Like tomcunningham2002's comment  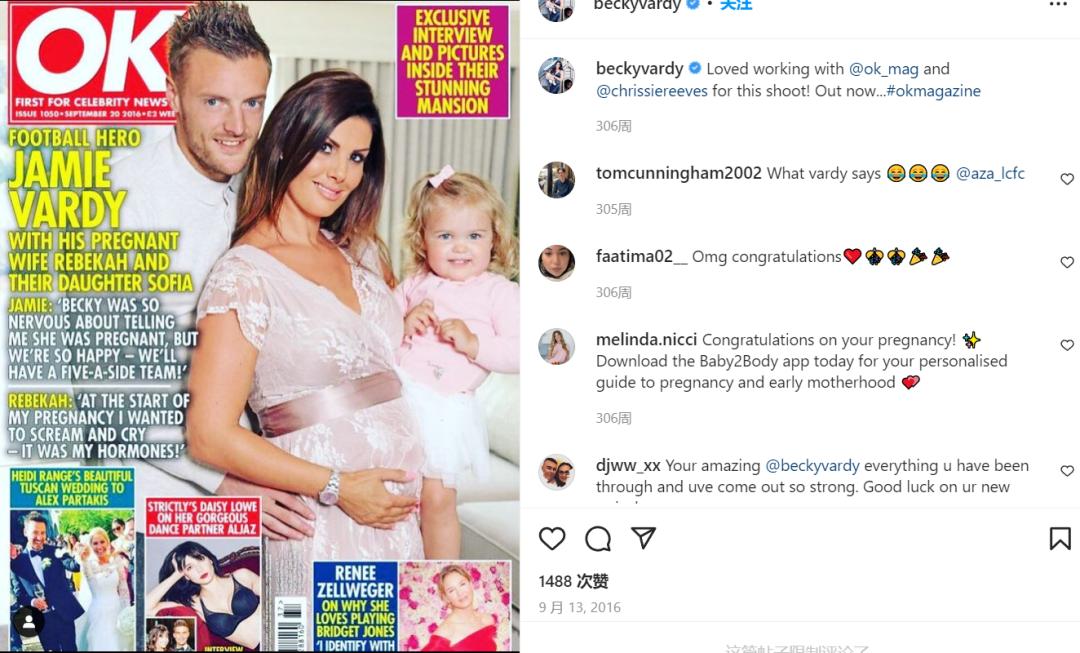click(x=1067, y=179)
